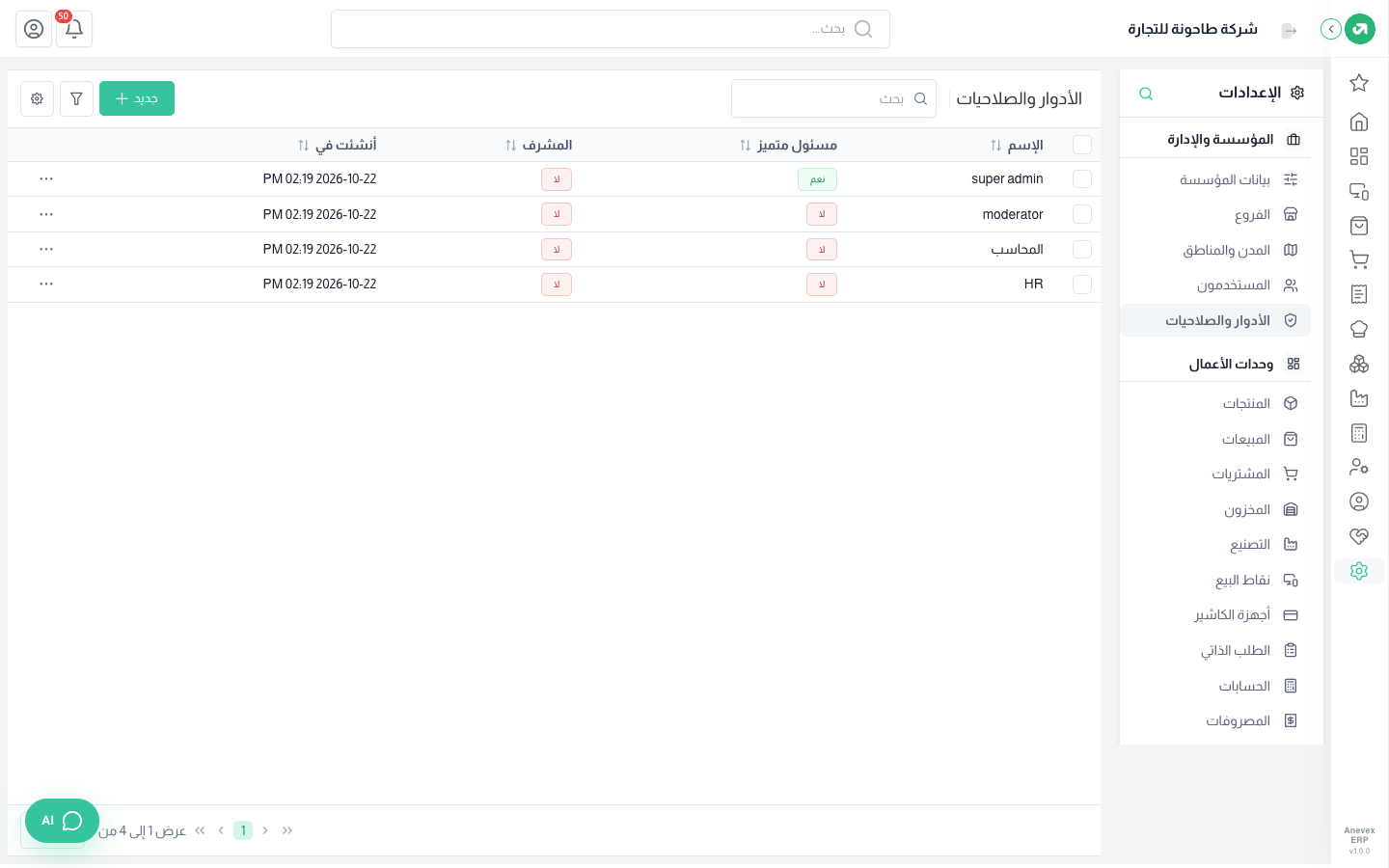Open row actions menu for HR
The width and height of the screenshot is (1389, 868).
click(46, 284)
